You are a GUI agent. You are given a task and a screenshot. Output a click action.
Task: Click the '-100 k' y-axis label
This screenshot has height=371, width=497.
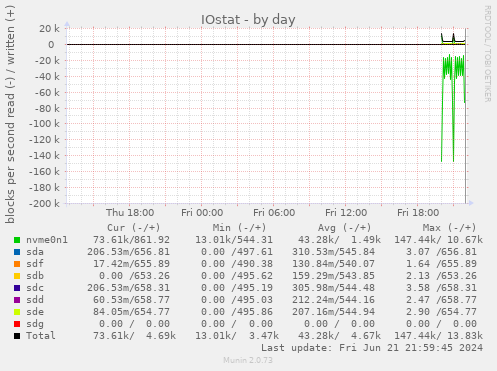point(44,124)
